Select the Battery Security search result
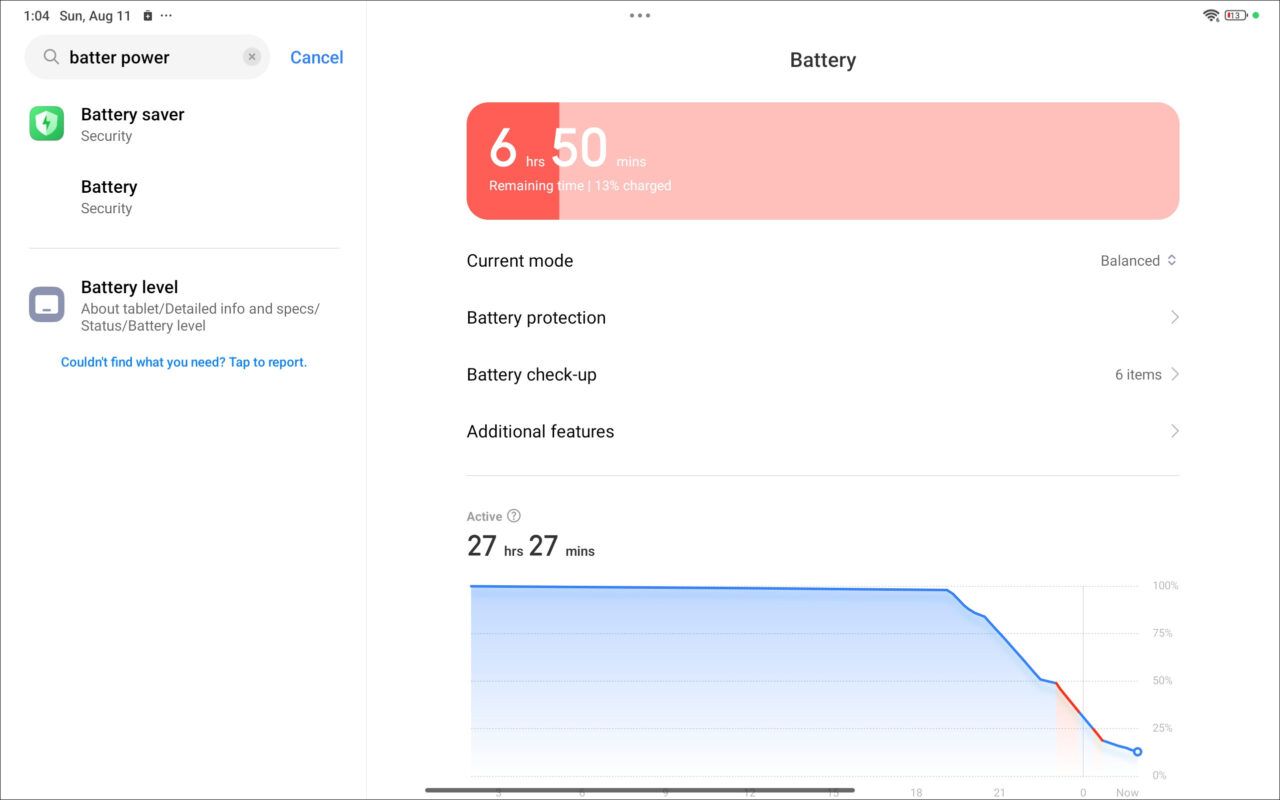 108,195
